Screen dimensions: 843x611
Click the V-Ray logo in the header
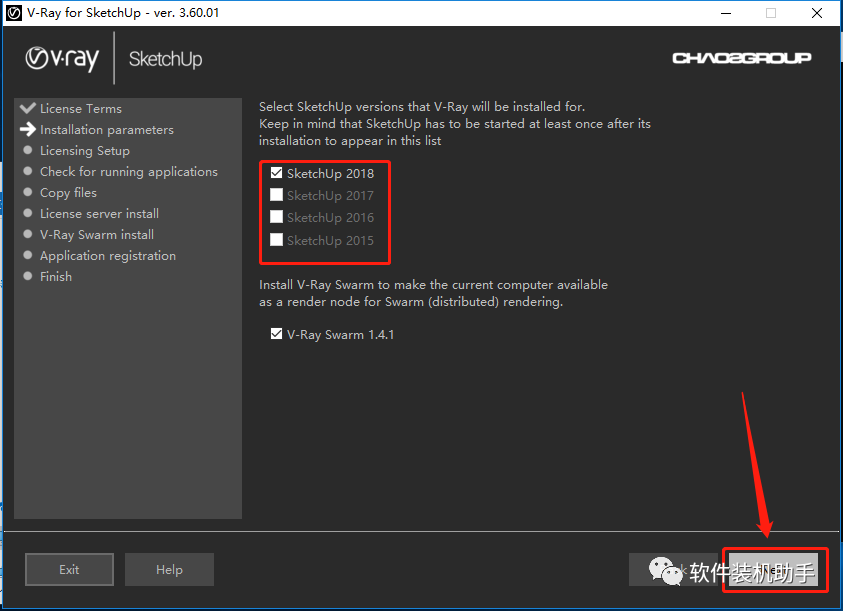[x=62, y=59]
